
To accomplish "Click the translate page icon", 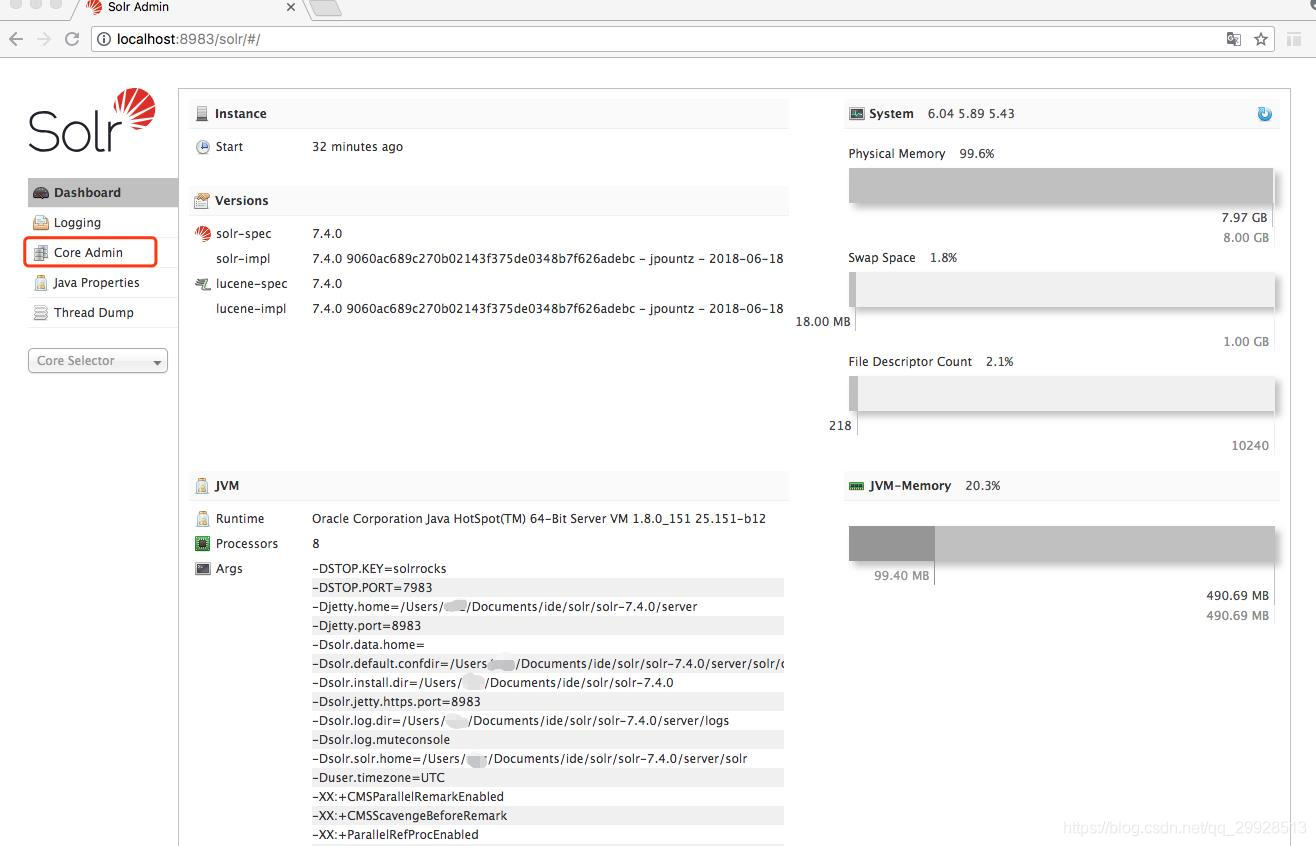I will coord(1233,39).
